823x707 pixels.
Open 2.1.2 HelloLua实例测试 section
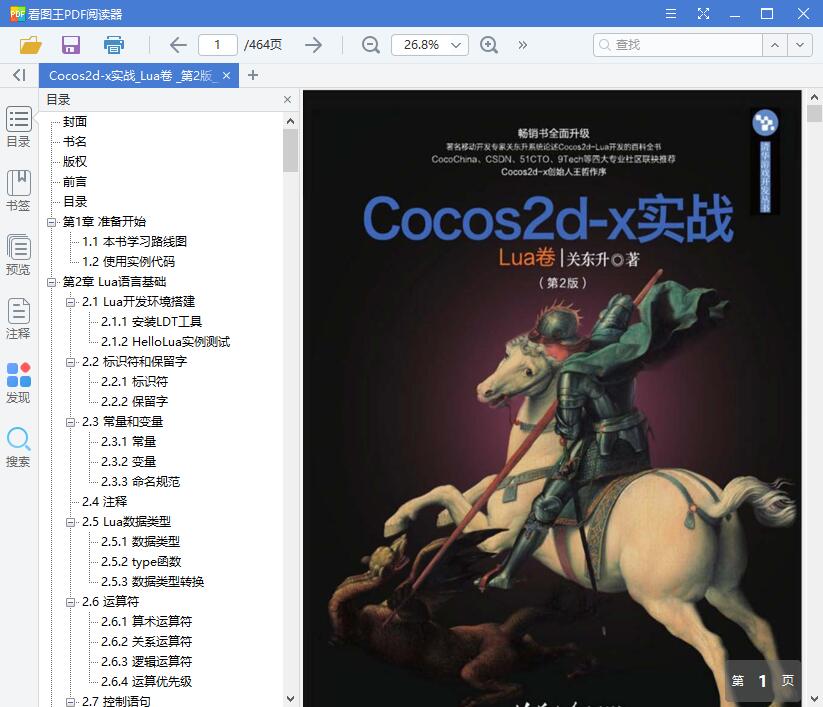[165, 342]
